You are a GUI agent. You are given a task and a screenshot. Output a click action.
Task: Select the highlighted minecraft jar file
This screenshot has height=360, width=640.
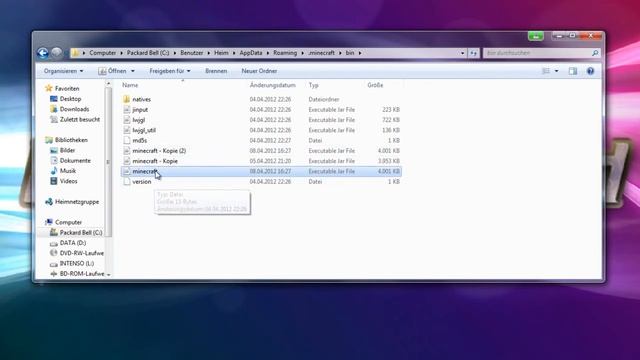[261, 171]
